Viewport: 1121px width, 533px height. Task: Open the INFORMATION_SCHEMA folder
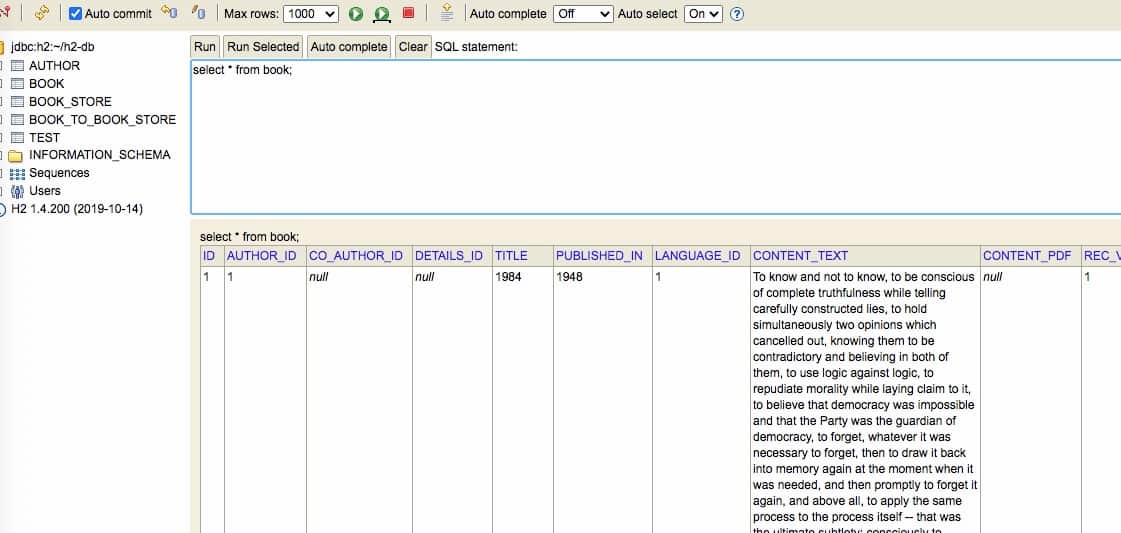[x=99, y=155]
